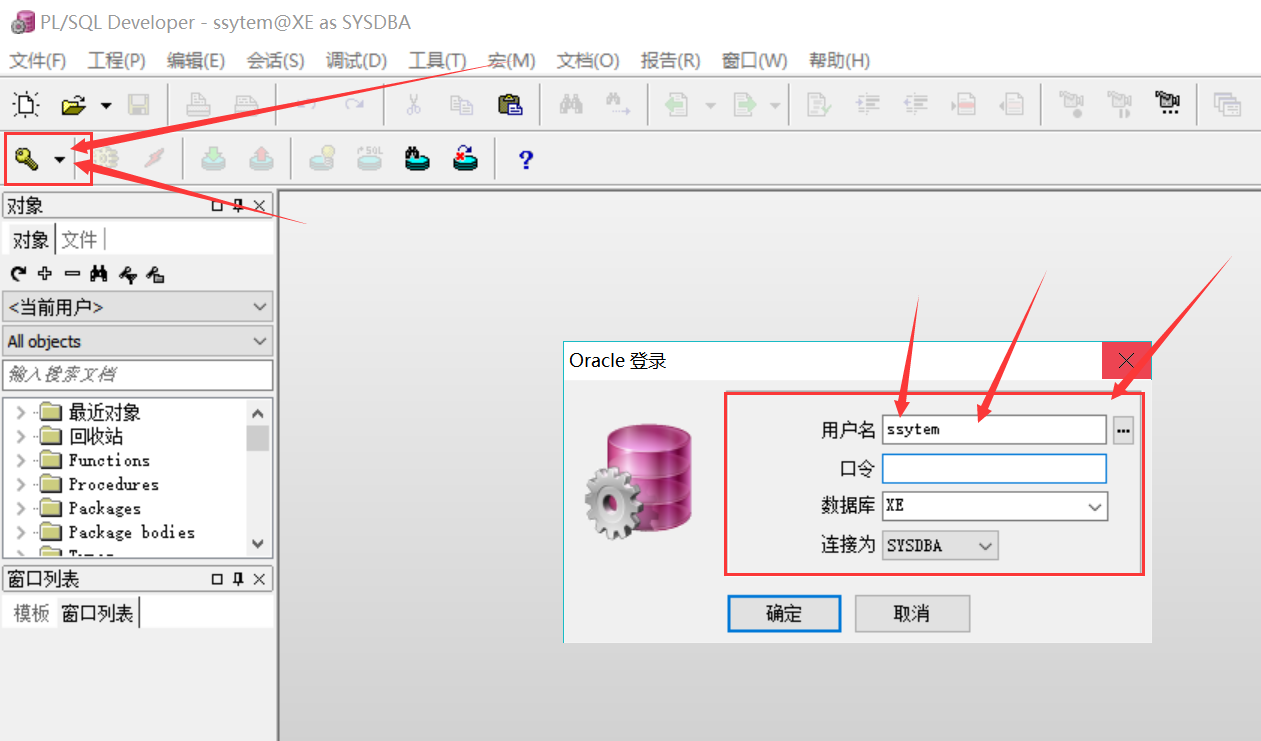The height and width of the screenshot is (741, 1261).
Task: Click the Refresh objects icon in browser
Action: coord(18,273)
